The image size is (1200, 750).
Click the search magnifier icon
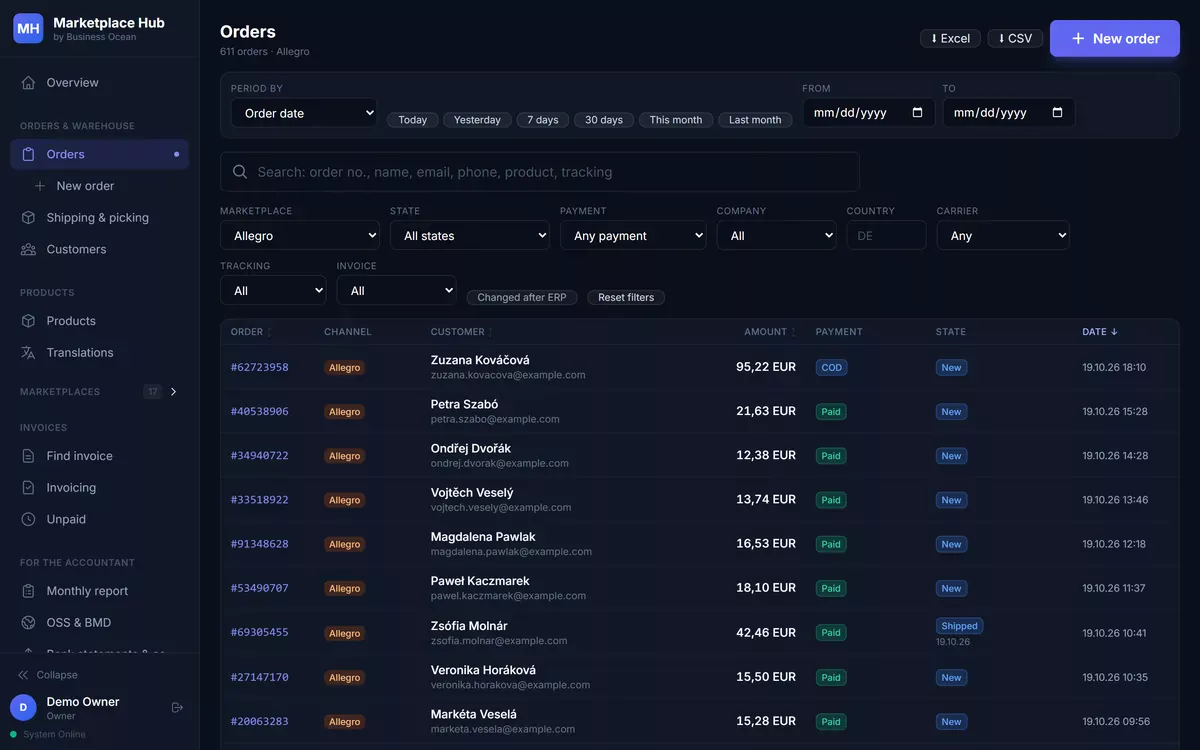[240, 172]
